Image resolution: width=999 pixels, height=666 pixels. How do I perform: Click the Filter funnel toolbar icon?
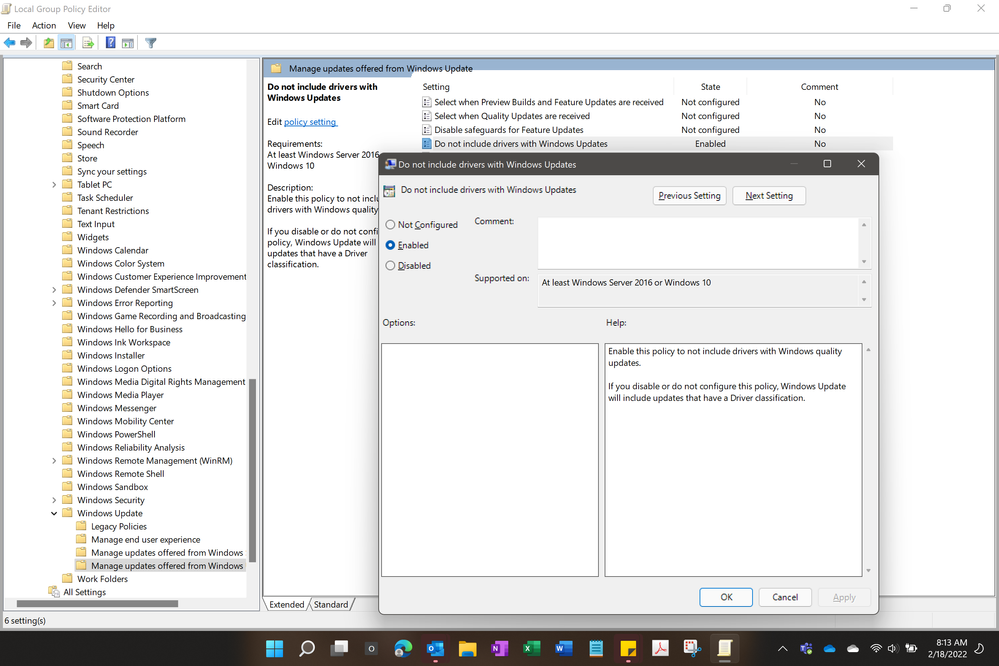coord(150,43)
